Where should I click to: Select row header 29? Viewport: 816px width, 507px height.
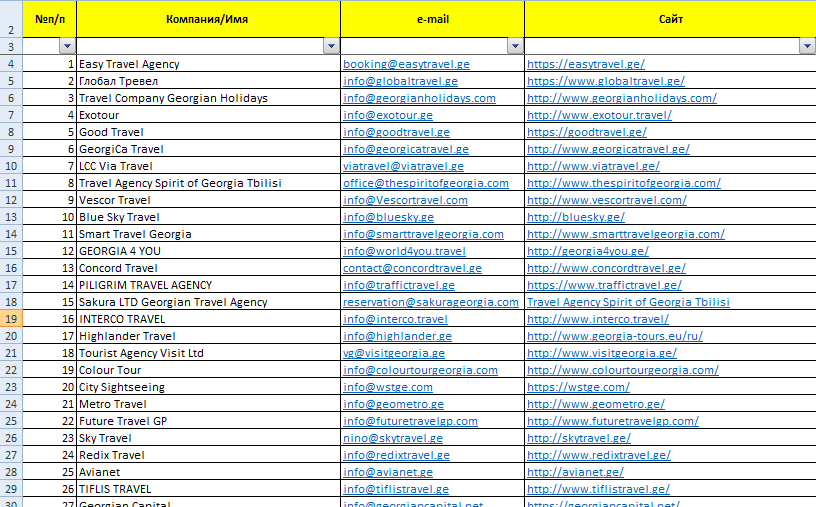click(11, 489)
